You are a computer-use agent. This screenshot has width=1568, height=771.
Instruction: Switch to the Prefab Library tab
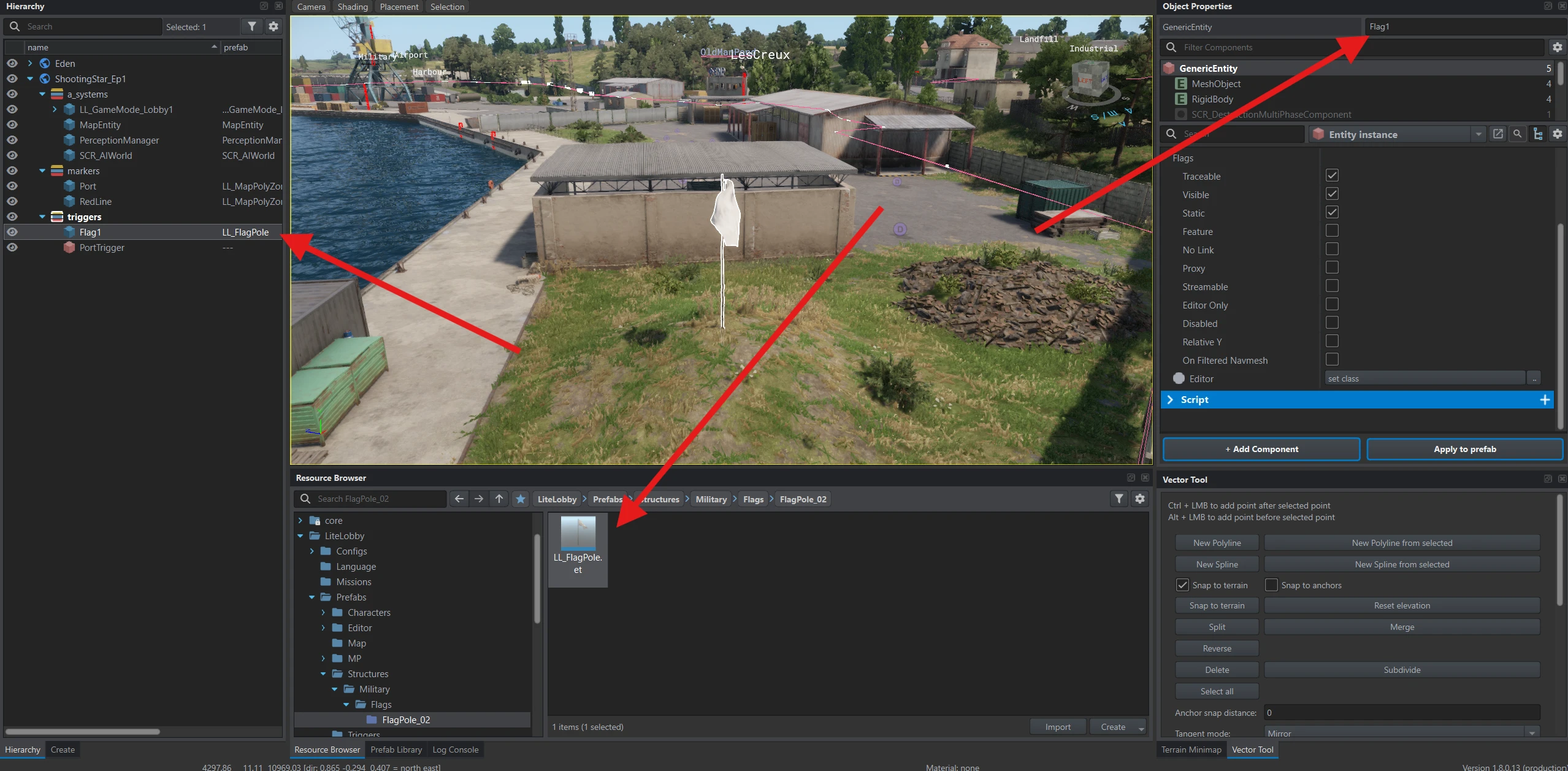(396, 750)
